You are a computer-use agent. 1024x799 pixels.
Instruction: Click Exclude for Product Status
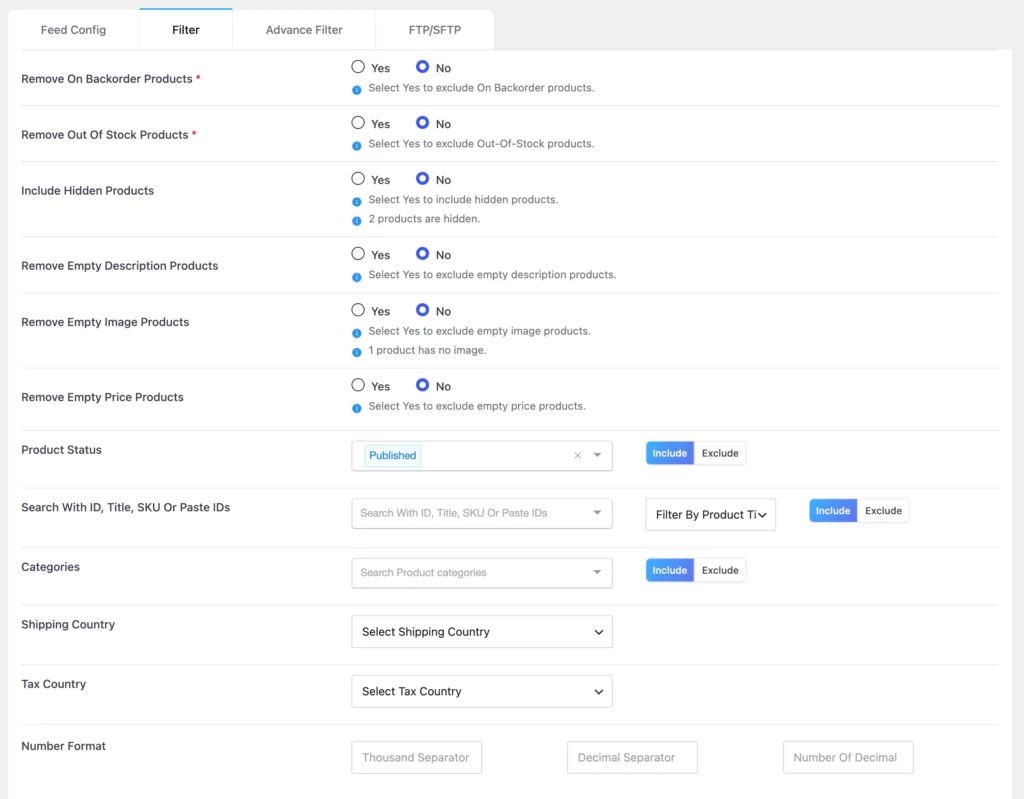[x=720, y=453]
